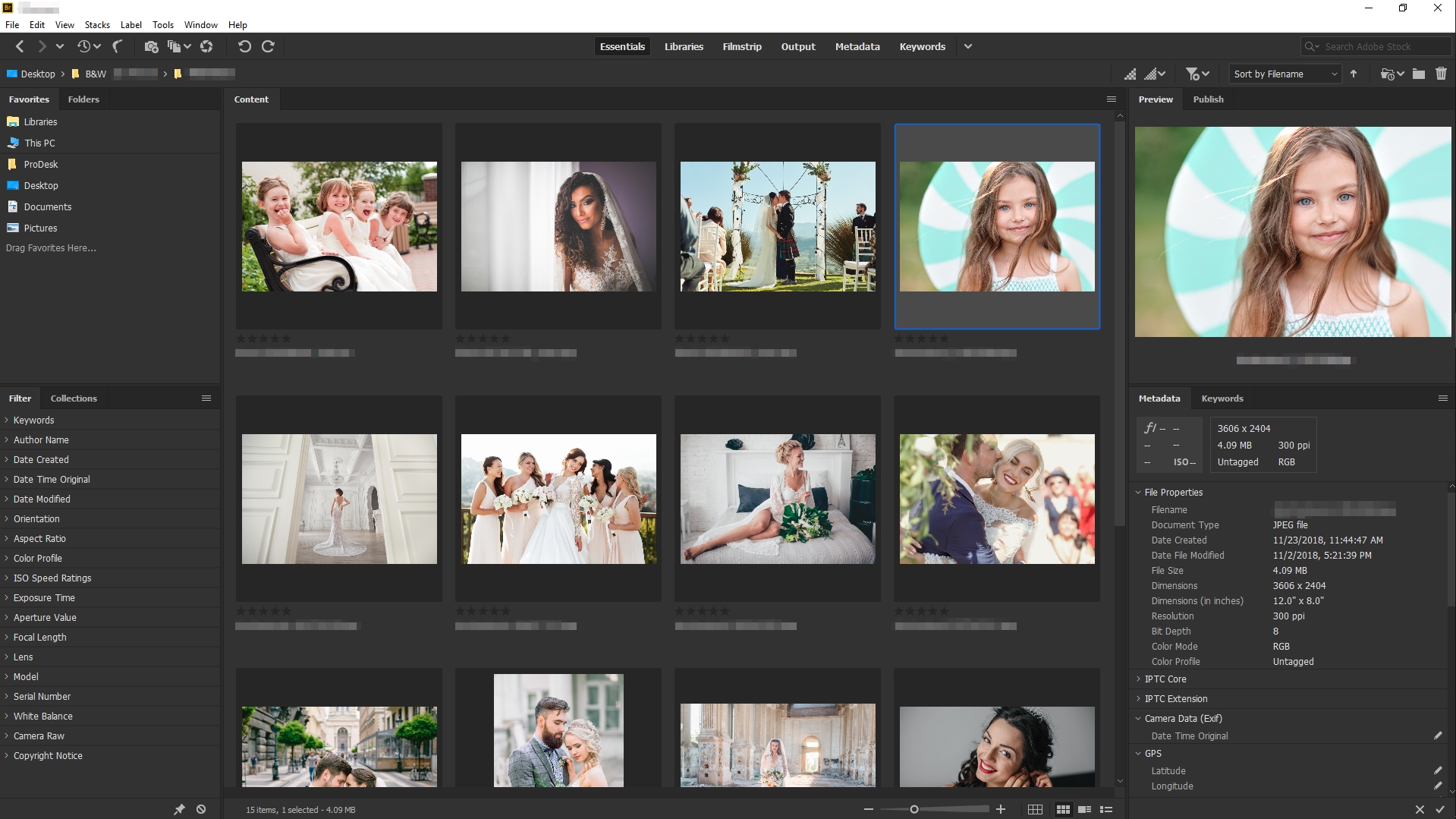Create a new folder in current location
Viewport: 1456px width, 819px height.
[1420, 74]
